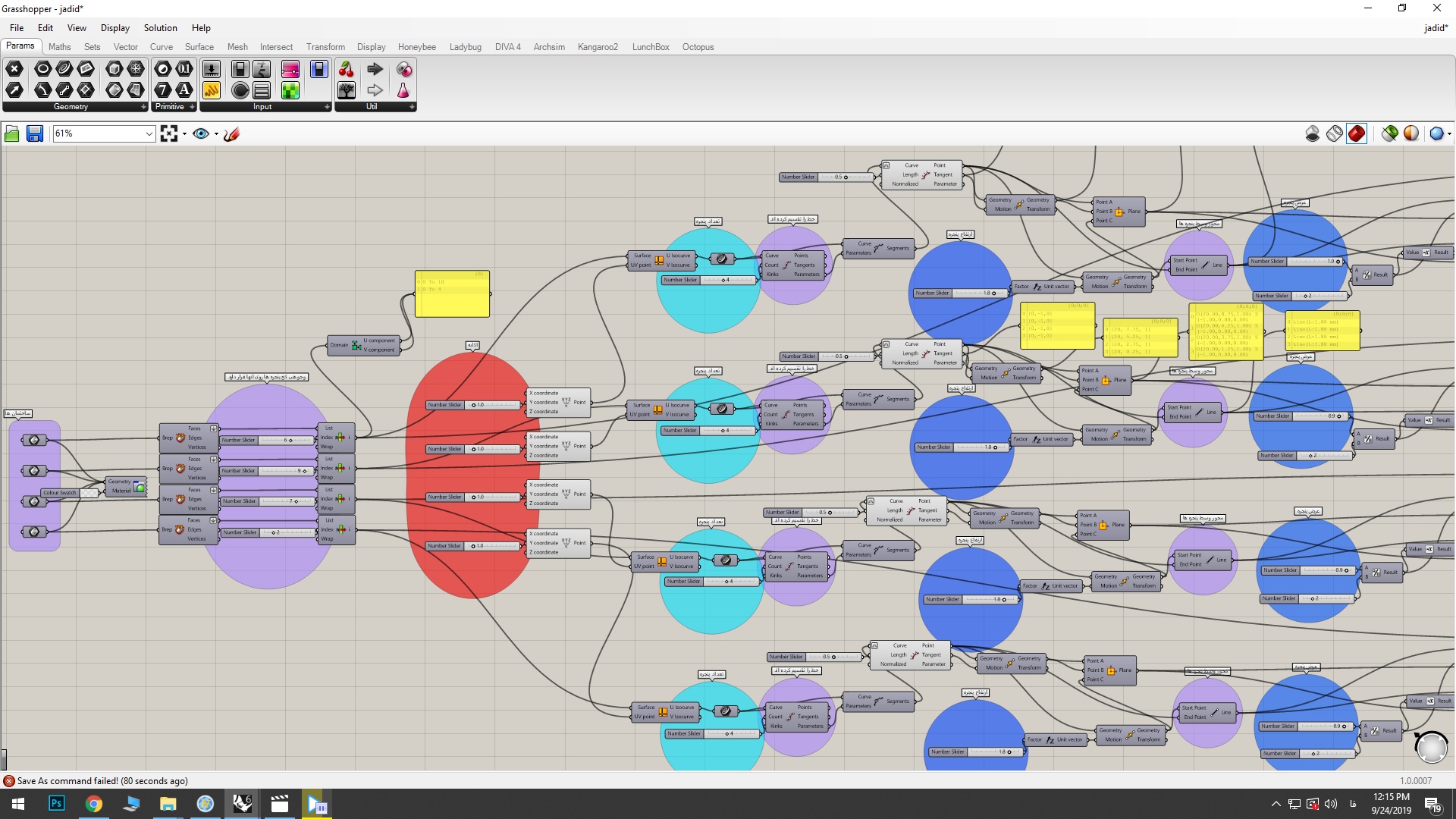Select the Mesh parameter icon

(x=136, y=69)
